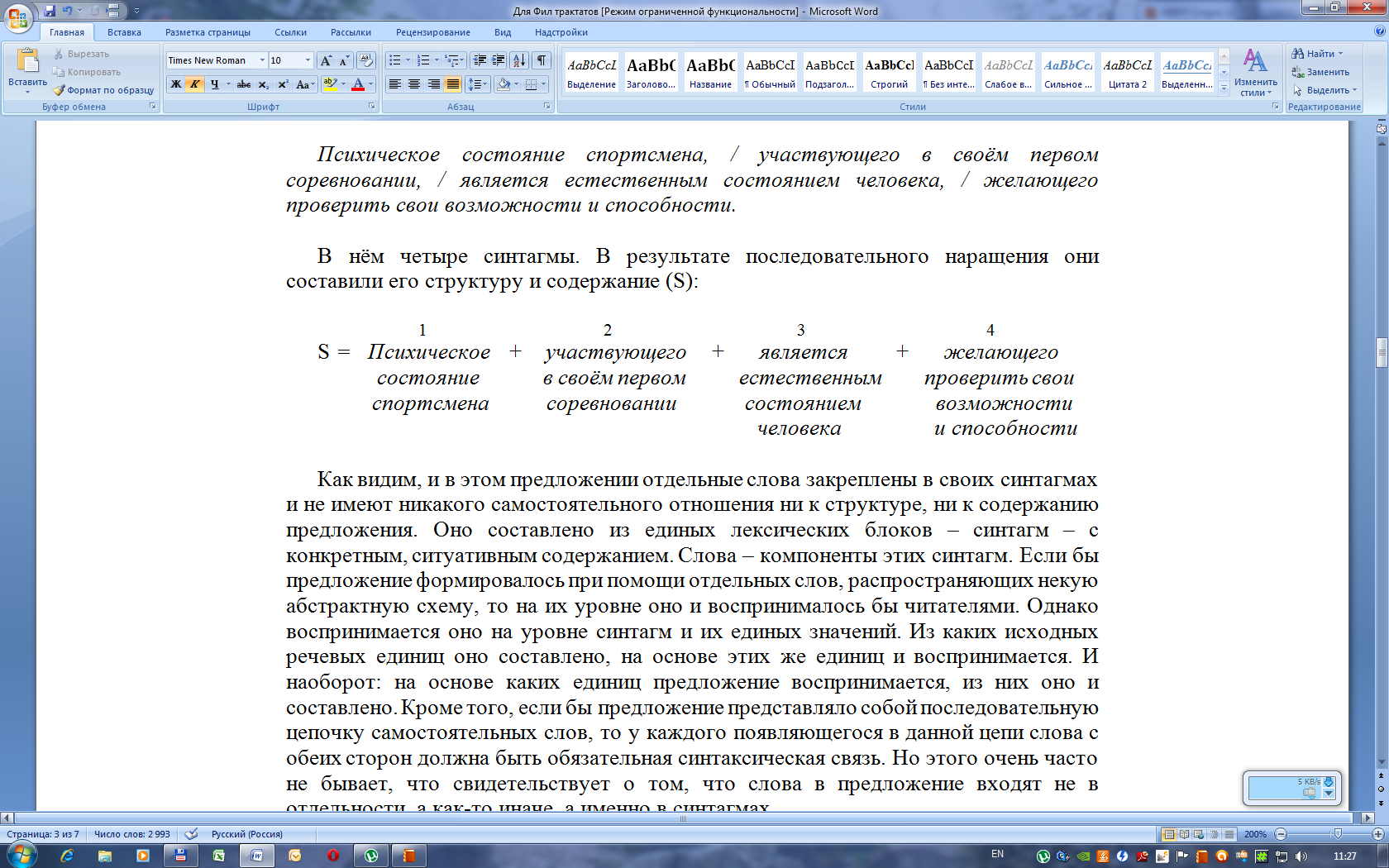
Task: Click the Numbering list icon
Action: click(423, 60)
